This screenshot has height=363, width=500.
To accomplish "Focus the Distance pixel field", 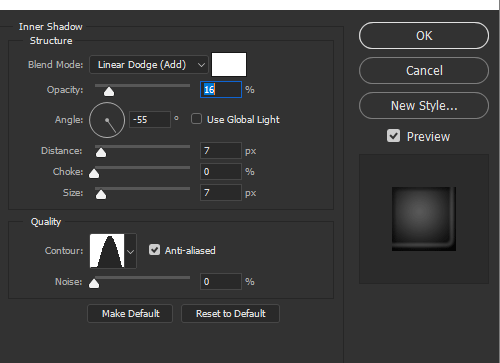I will (x=221, y=150).
